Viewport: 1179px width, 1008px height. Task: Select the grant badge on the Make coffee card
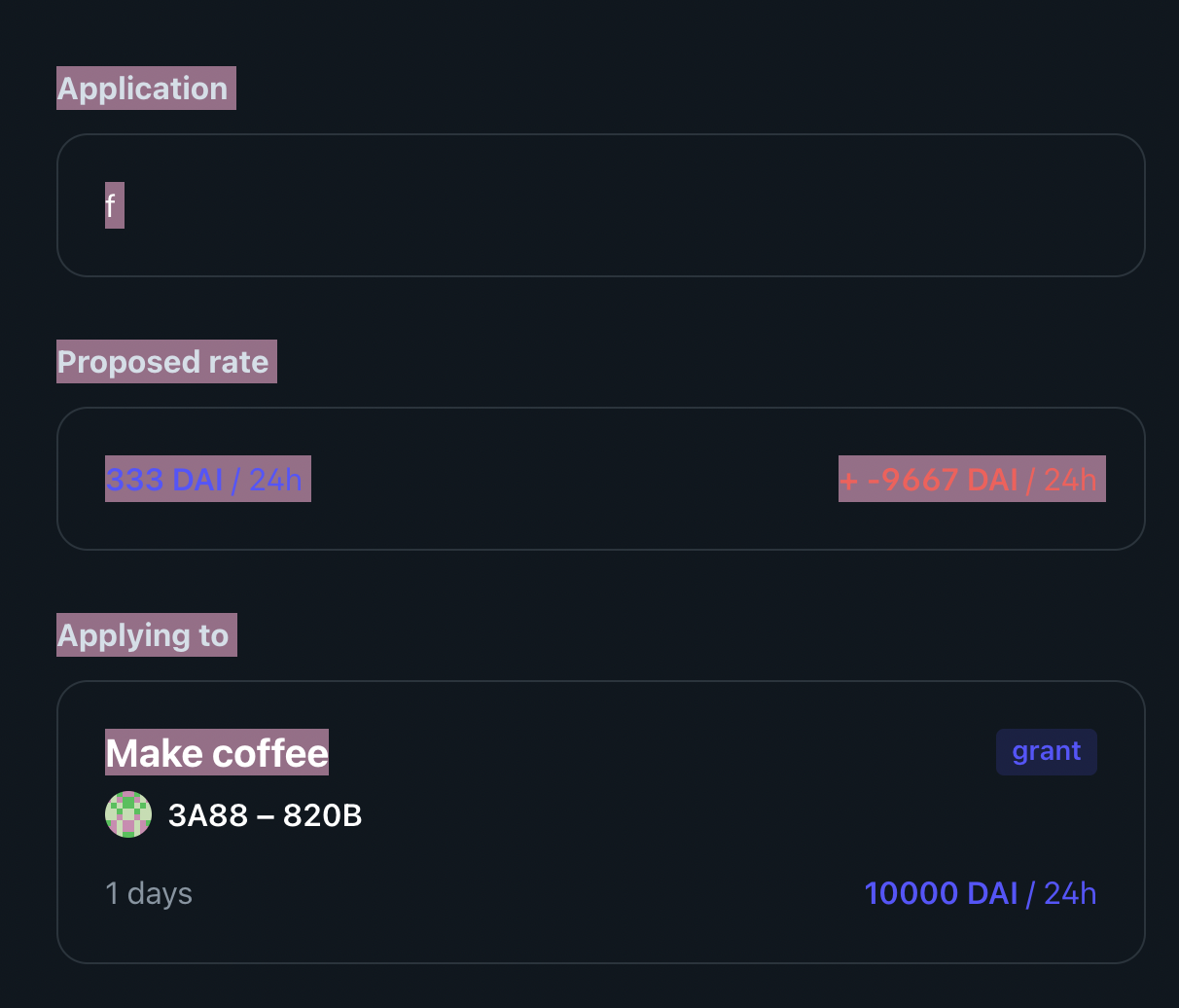(1046, 751)
